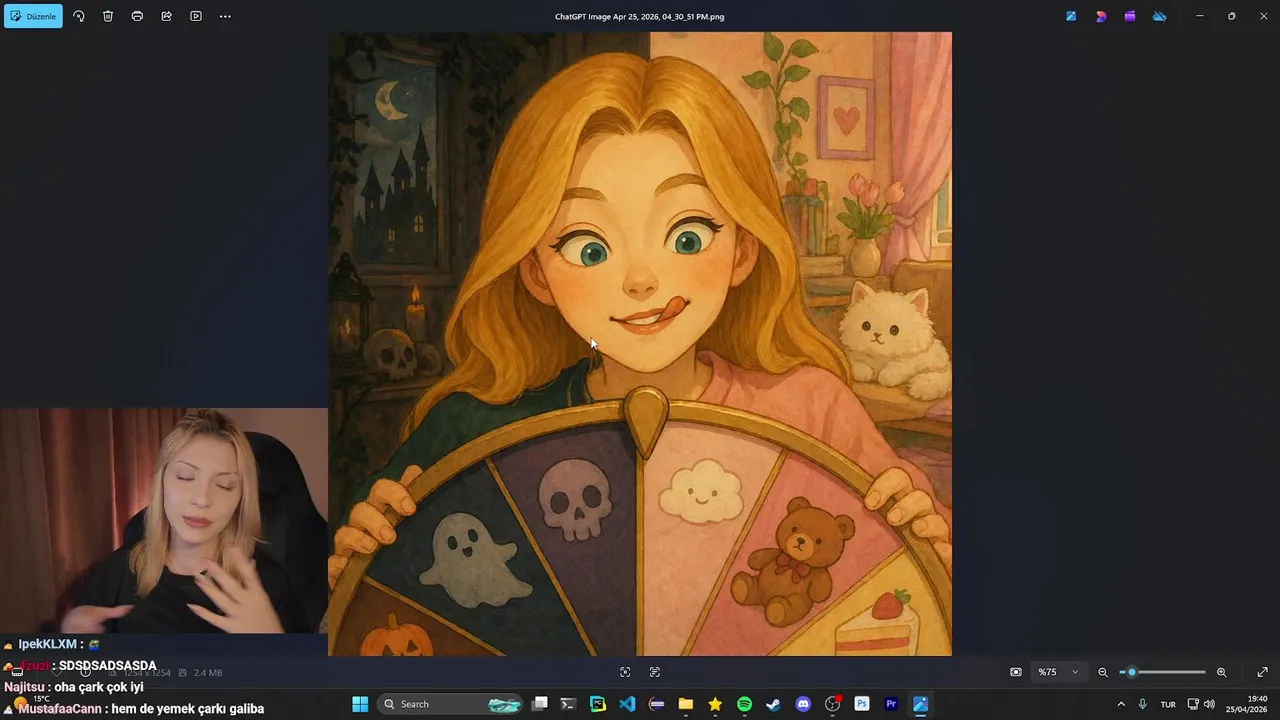This screenshot has width=1280, height=720.
Task: Click the yellow star app on taskbar
Action: [x=715, y=704]
